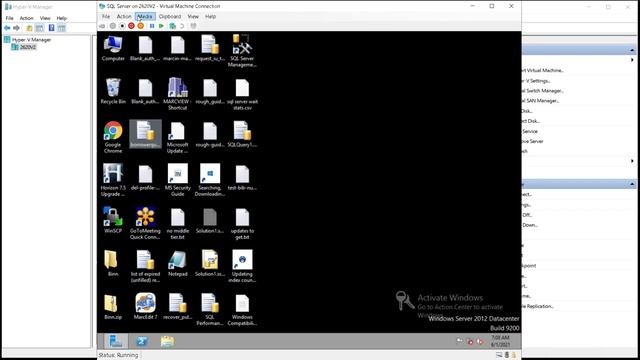Click the red Shut Down VM button
Viewport: 640px width, 360px height.
tap(131, 26)
